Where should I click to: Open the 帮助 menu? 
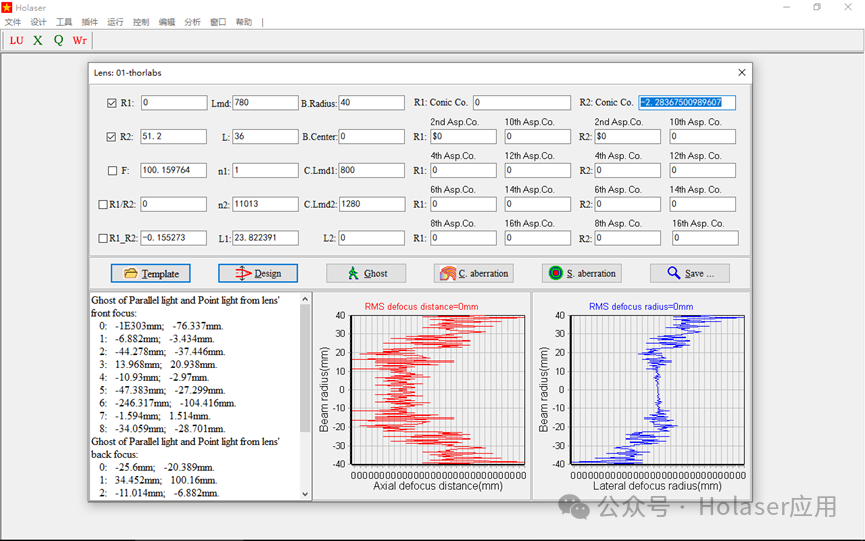244,22
